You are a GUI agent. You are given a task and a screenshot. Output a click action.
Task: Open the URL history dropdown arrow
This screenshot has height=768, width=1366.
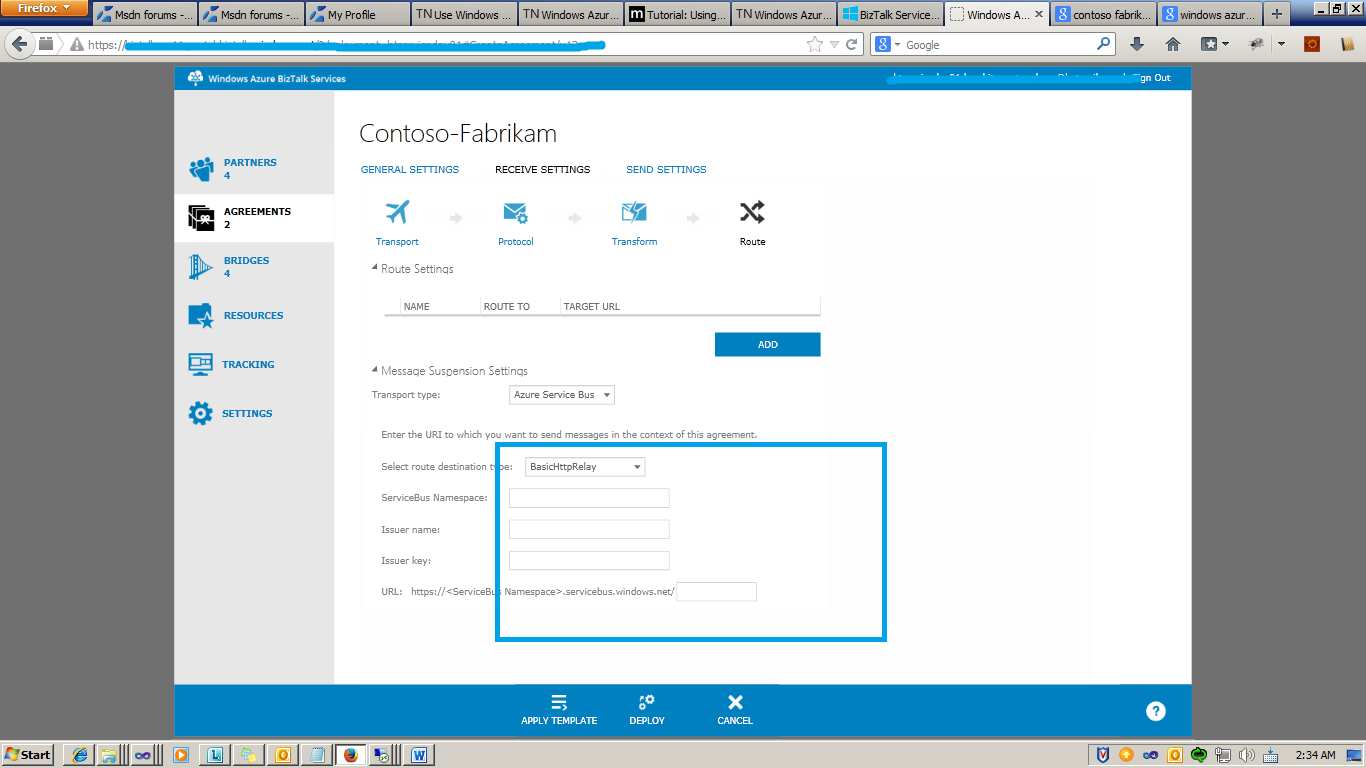[x=834, y=44]
